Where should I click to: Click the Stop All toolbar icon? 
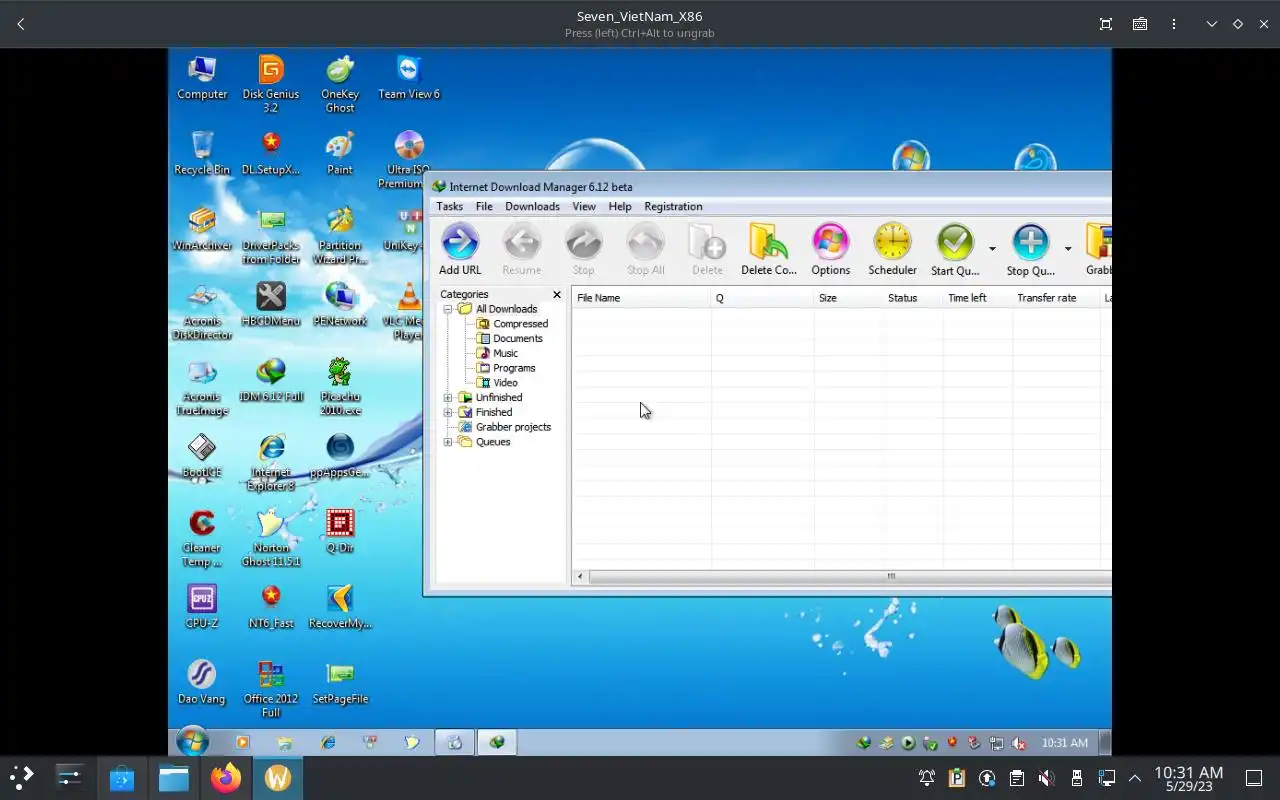pos(645,249)
